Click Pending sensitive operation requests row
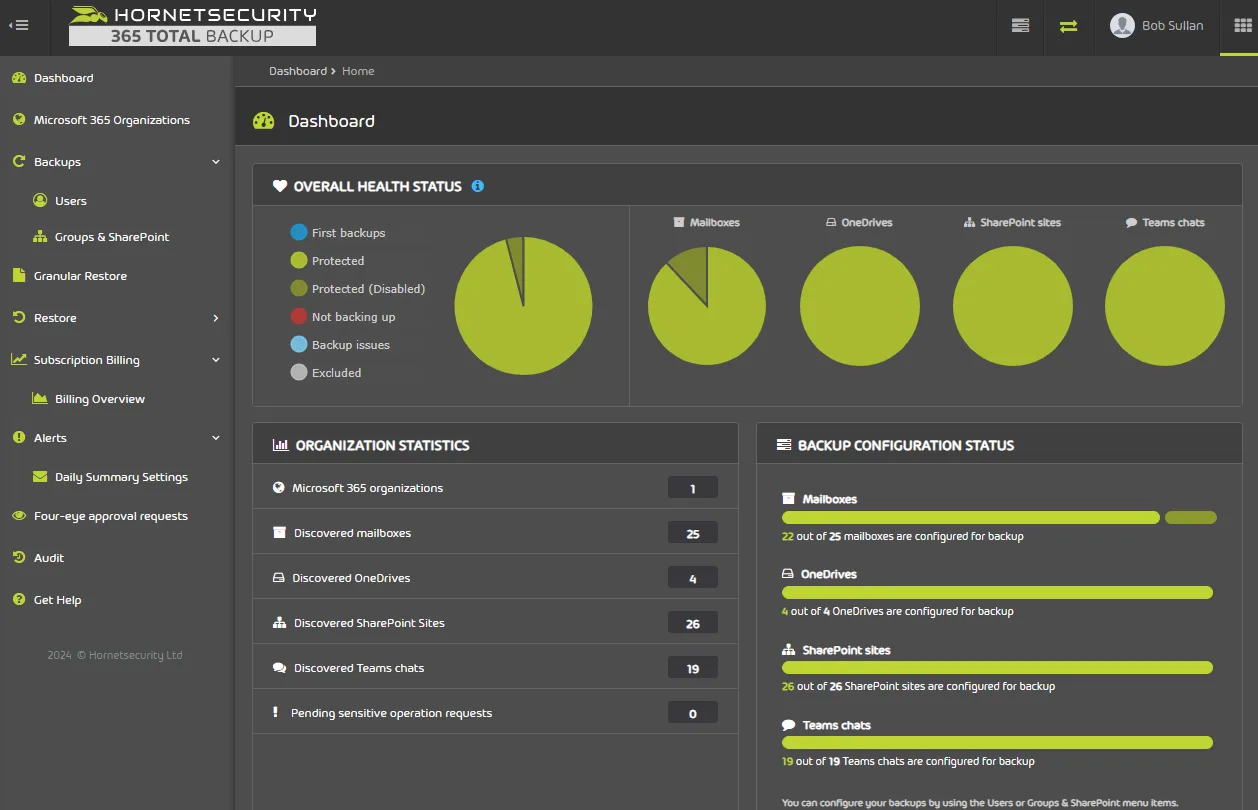Image resolution: width=1258 pixels, height=810 pixels. point(495,713)
